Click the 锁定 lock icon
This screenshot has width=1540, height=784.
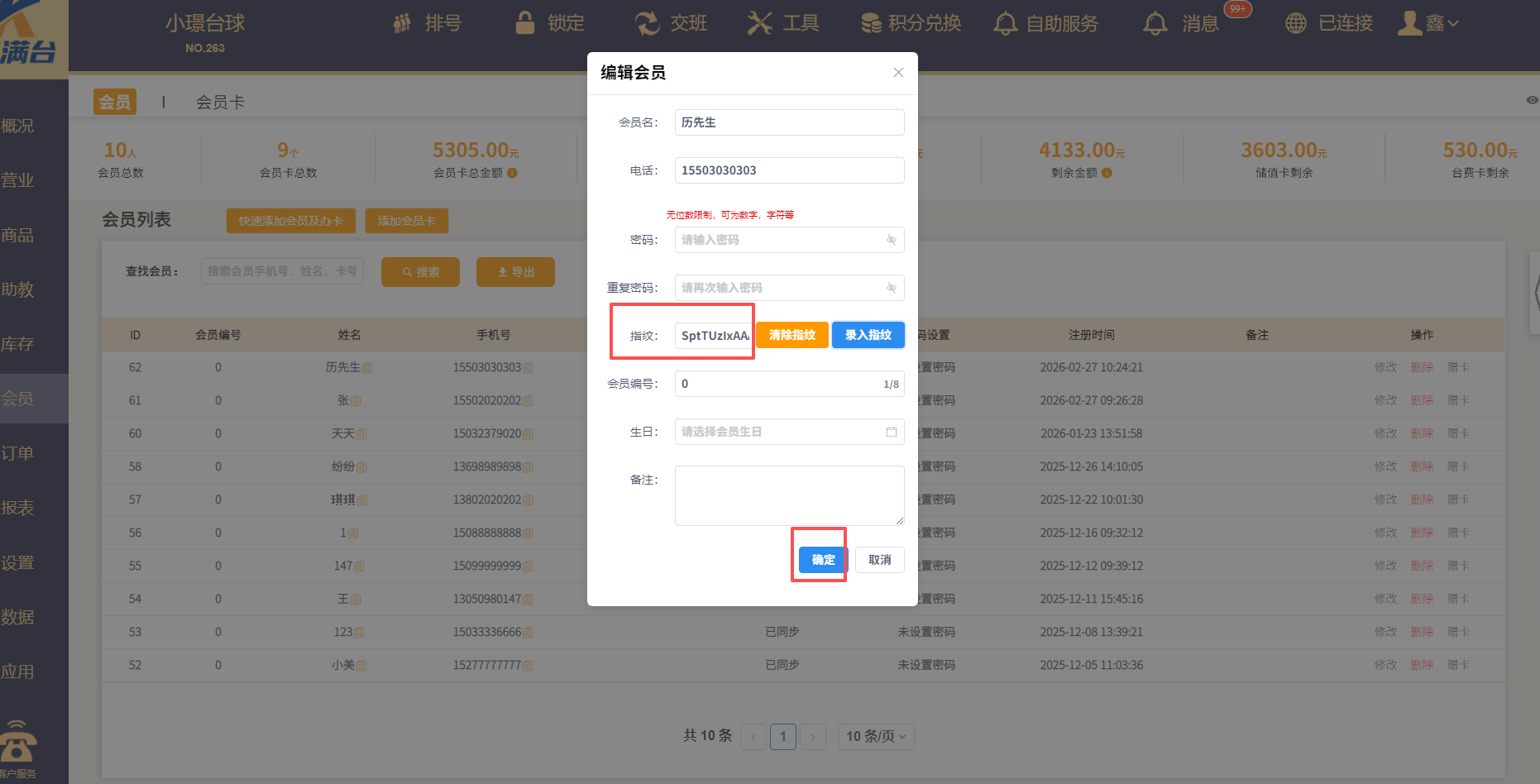(x=525, y=23)
